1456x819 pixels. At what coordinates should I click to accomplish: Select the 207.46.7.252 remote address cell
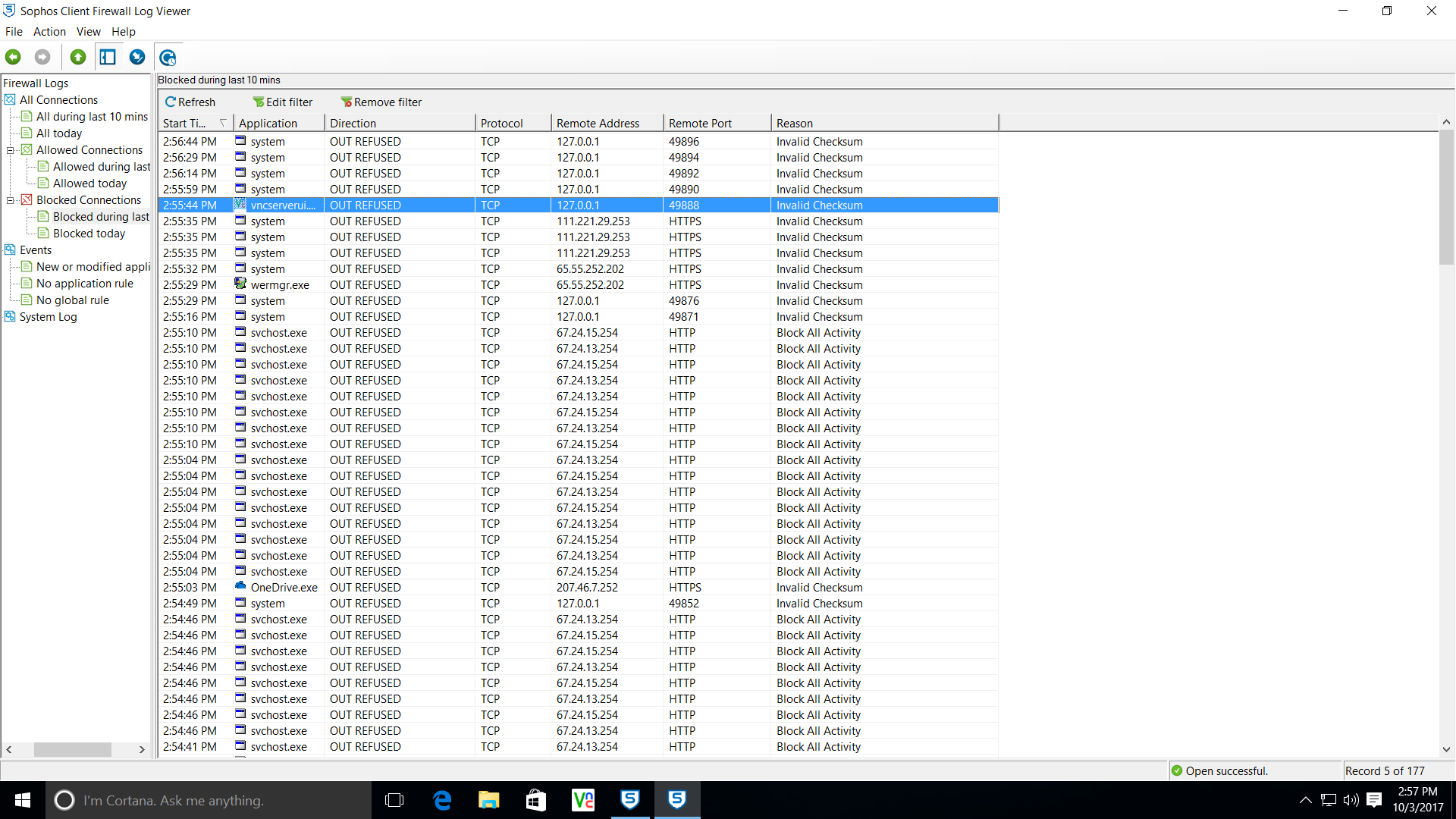click(x=587, y=587)
